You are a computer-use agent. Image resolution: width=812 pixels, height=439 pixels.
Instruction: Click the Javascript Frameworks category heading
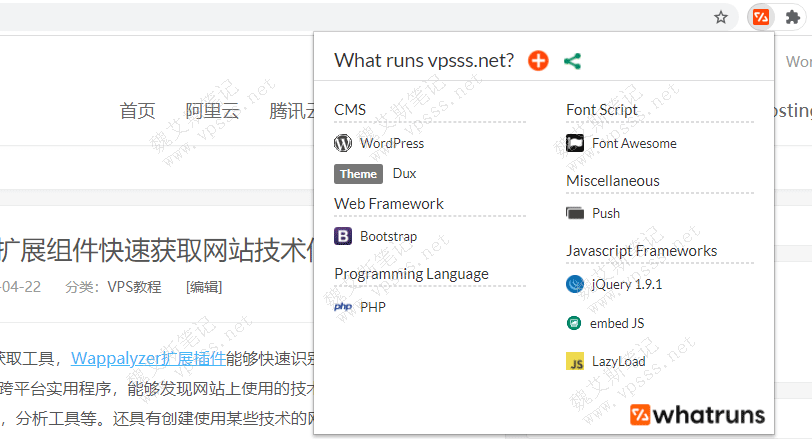click(642, 251)
